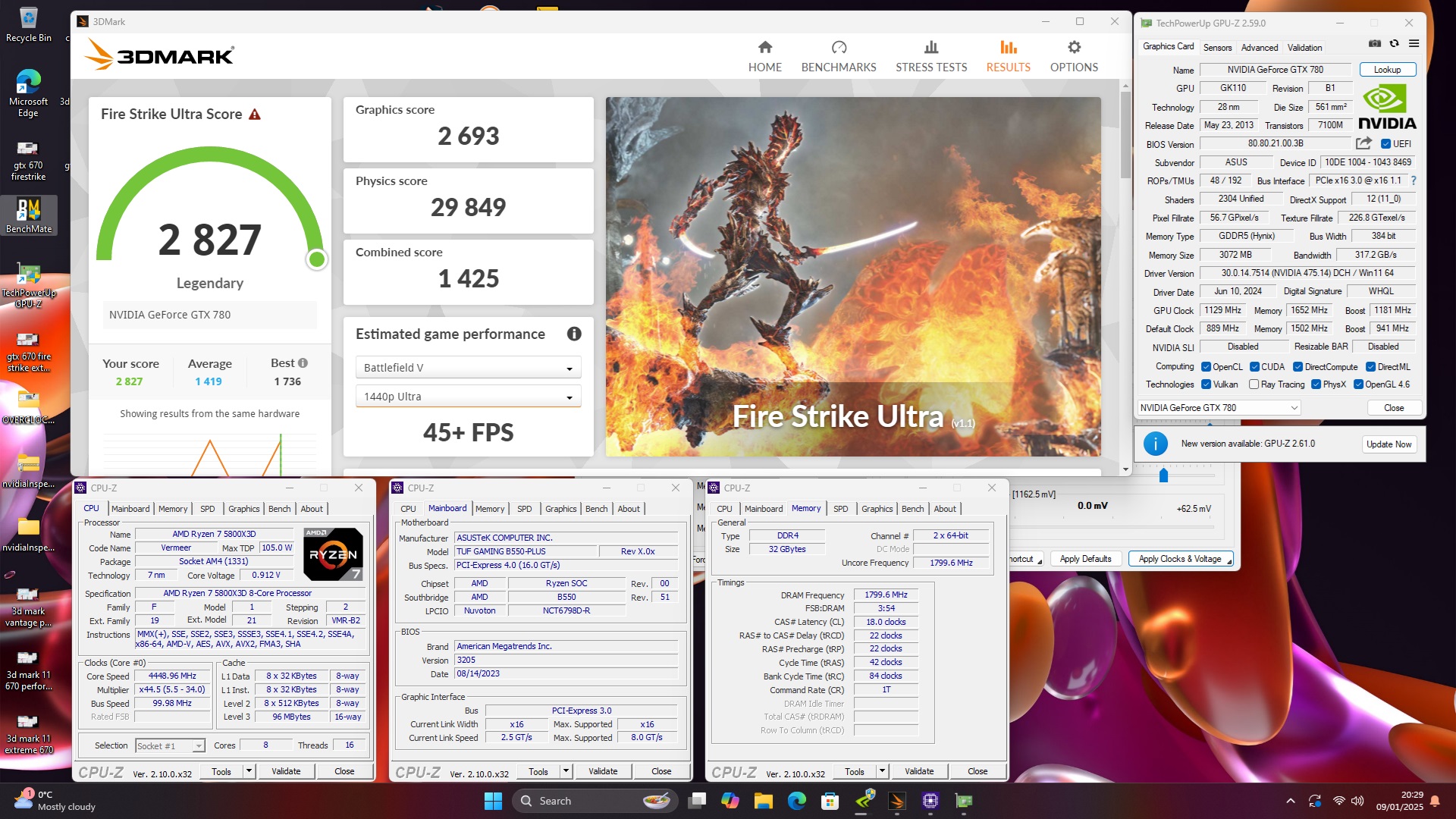Click the Close button in GPU-Z
Viewport: 1456px width, 819px height.
click(x=1394, y=408)
